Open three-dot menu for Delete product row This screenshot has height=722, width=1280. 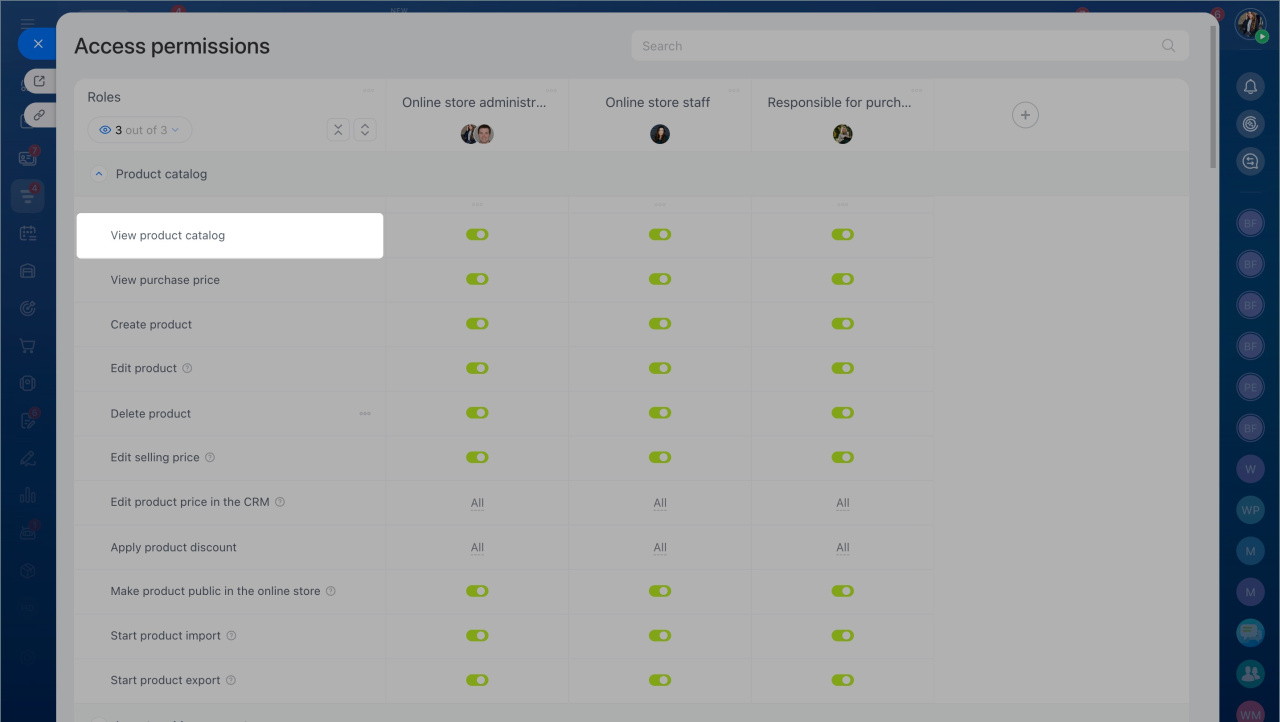tap(365, 413)
